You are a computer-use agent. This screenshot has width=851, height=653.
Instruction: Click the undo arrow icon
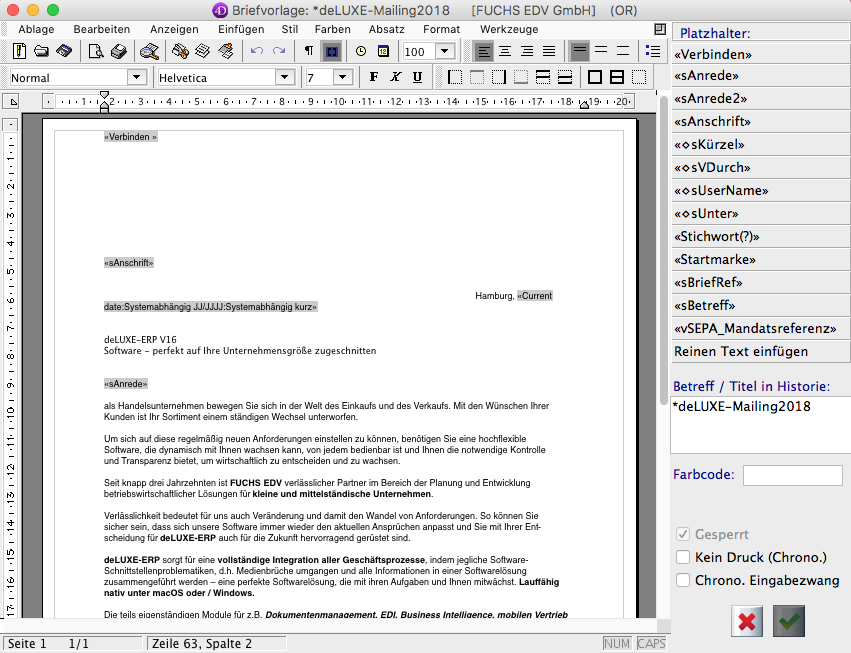point(257,51)
